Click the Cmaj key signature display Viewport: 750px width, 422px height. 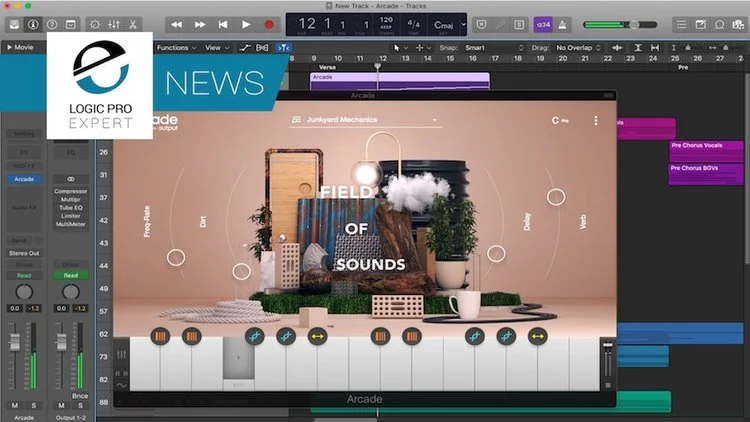pos(443,25)
